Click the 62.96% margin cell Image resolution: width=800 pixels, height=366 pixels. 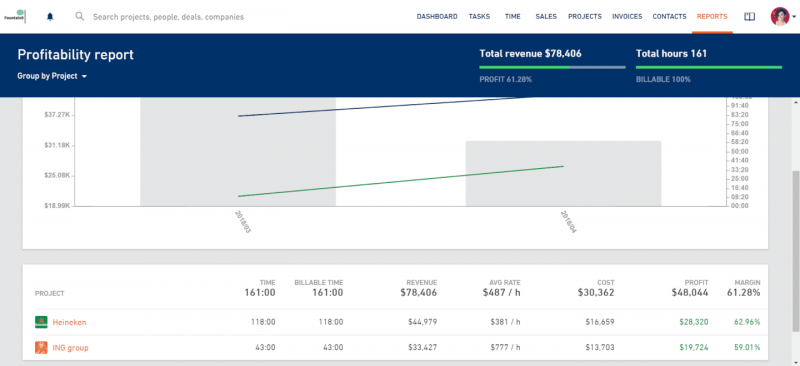(x=747, y=322)
